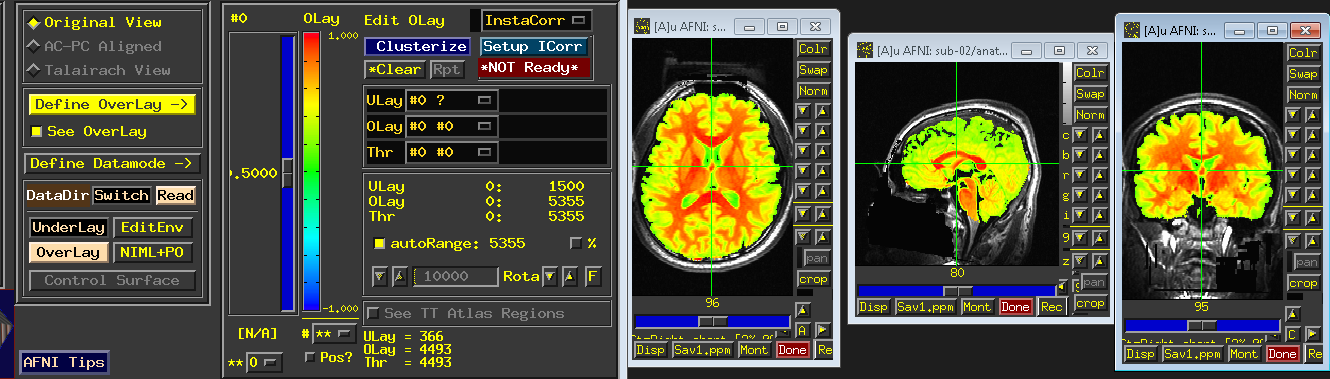Screen dimensions: 1330x379
Task: Select the OverLay chooser button
Action: tap(68, 253)
